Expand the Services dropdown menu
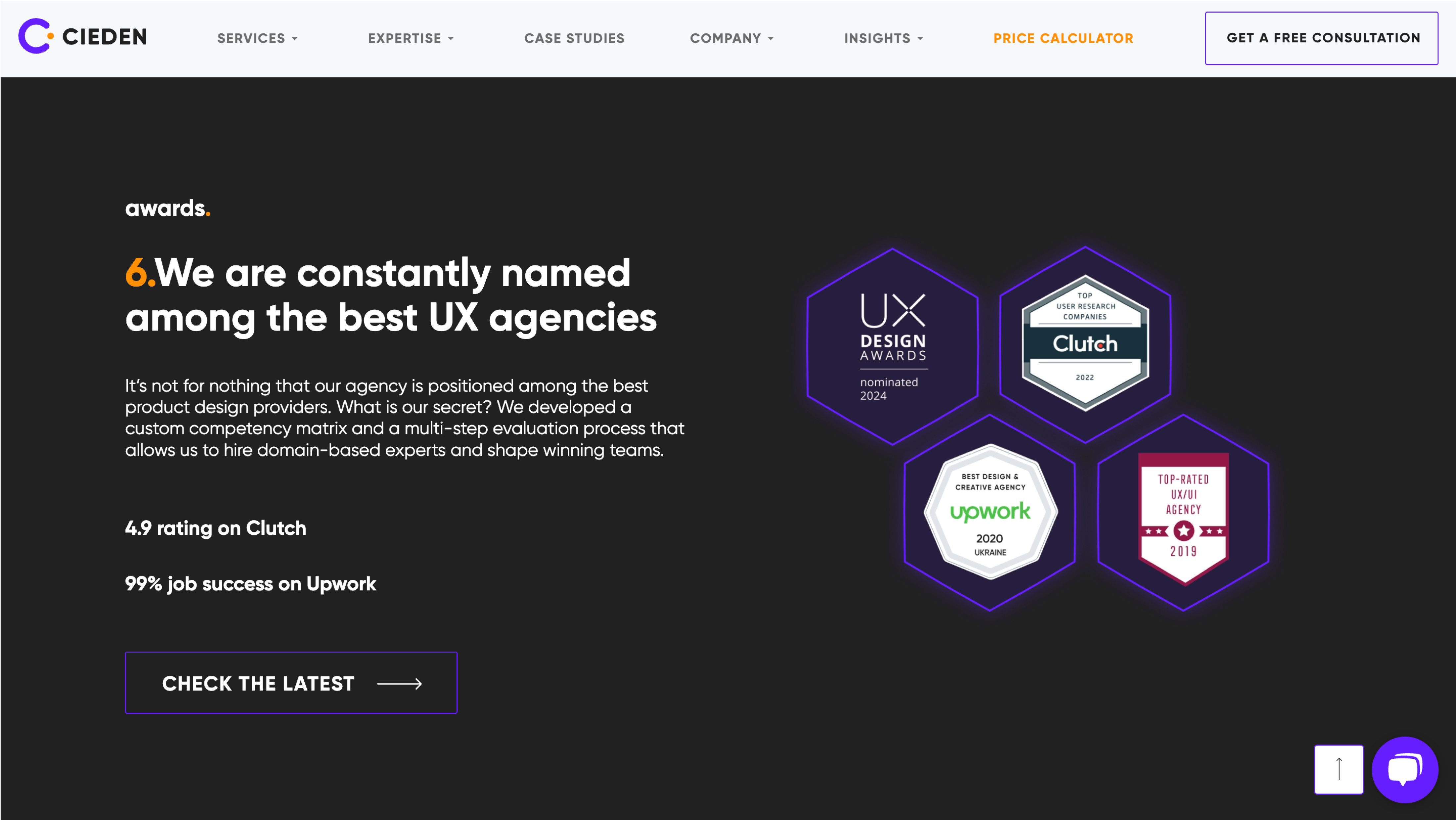Viewport: 1456px width, 820px height. [258, 38]
